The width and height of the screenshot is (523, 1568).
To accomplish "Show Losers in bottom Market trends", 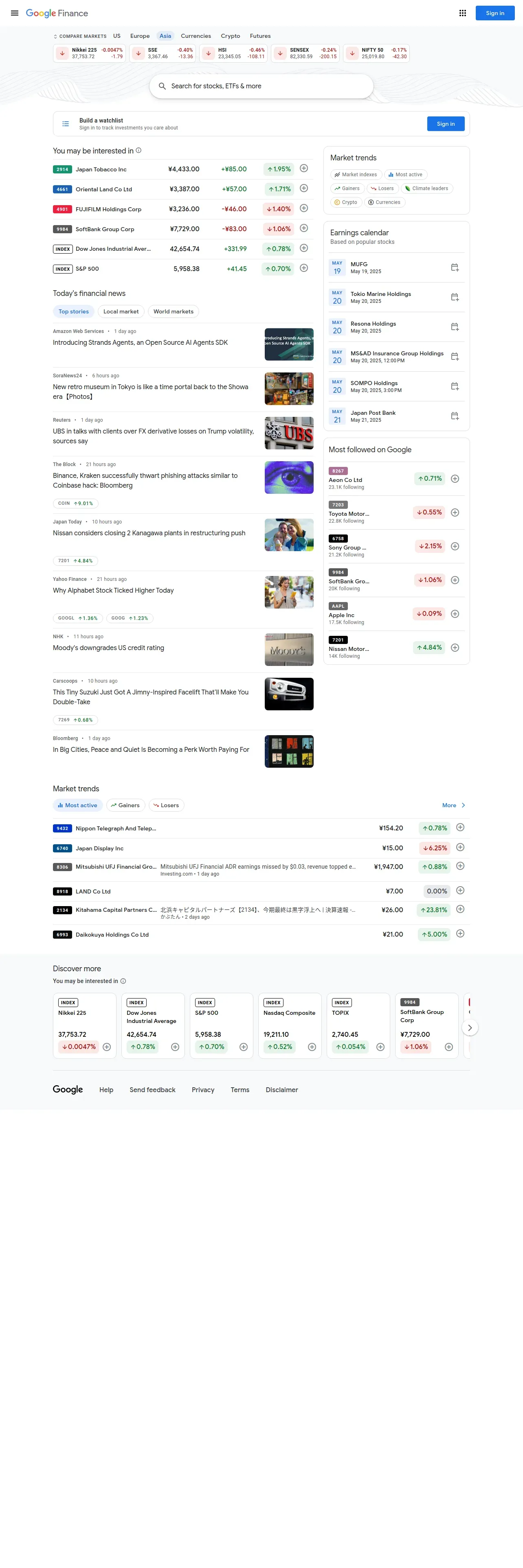I will point(166,805).
